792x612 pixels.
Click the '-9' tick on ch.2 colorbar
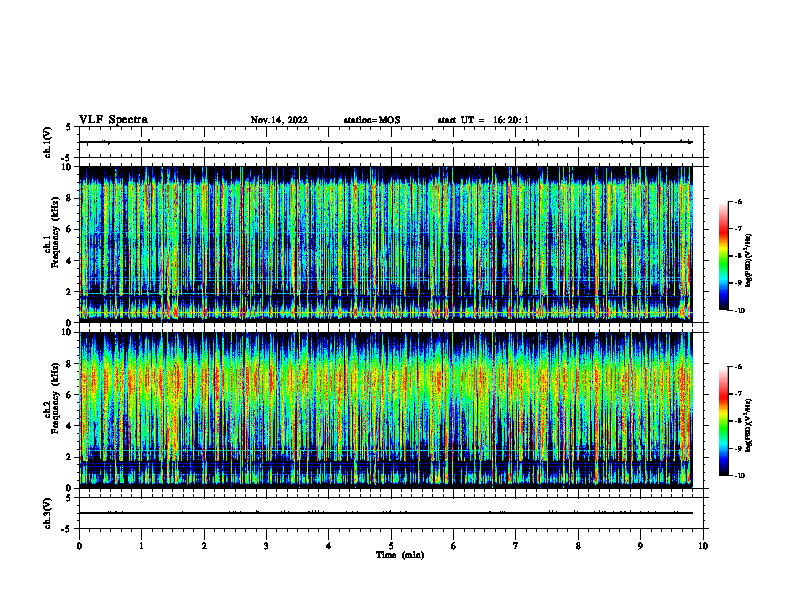pos(739,448)
